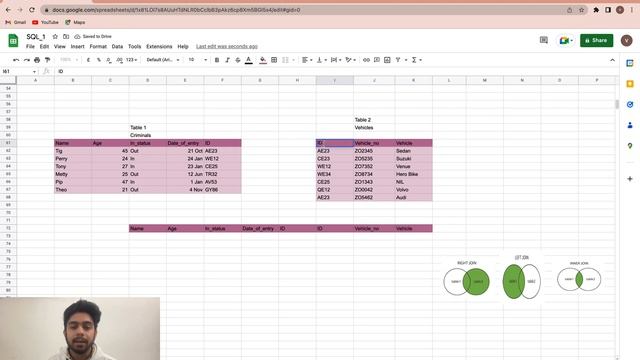Open the text color picker
Viewport: 640px width, 360px height.
point(249,60)
